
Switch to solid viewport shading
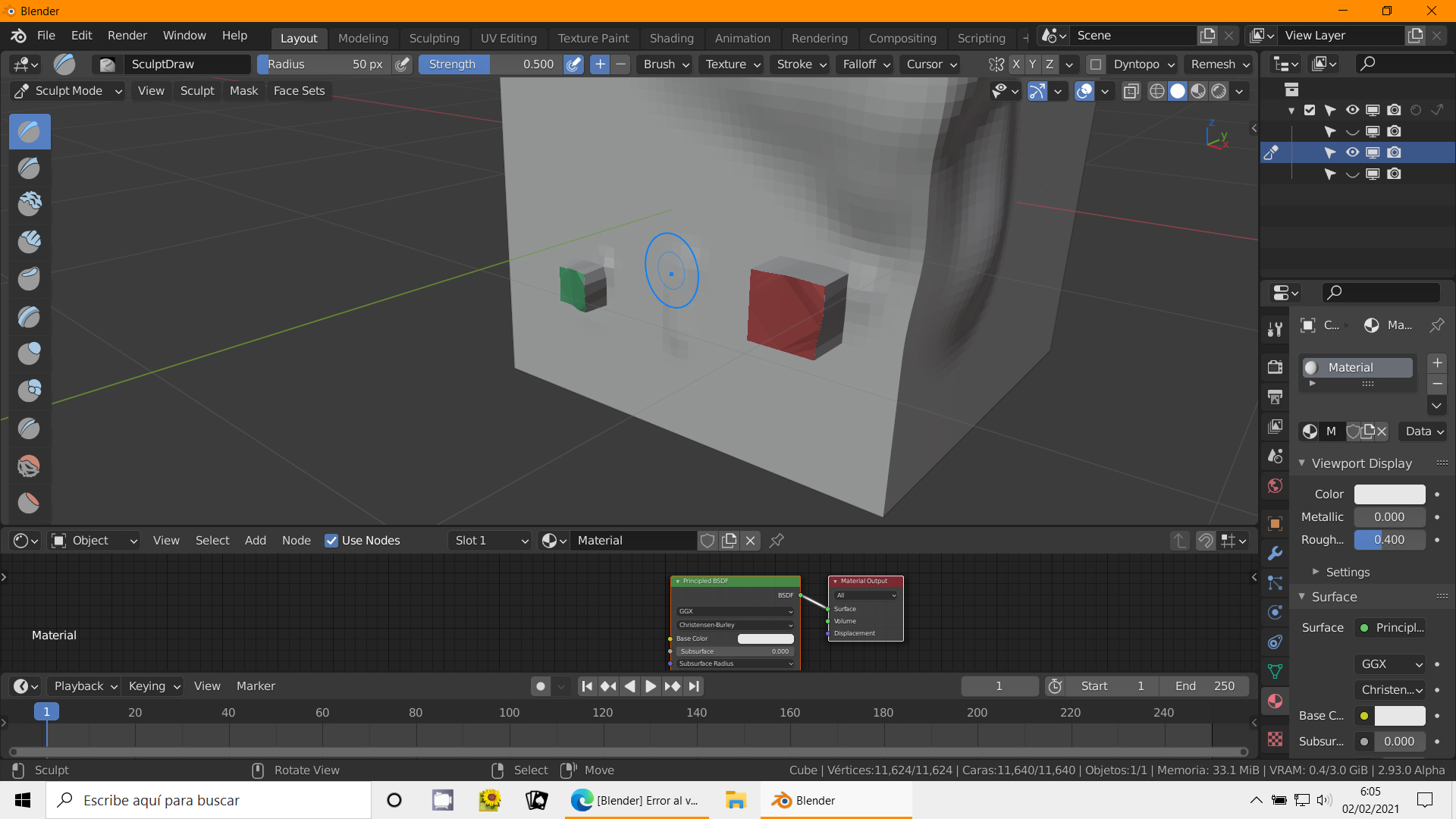coord(1178,91)
